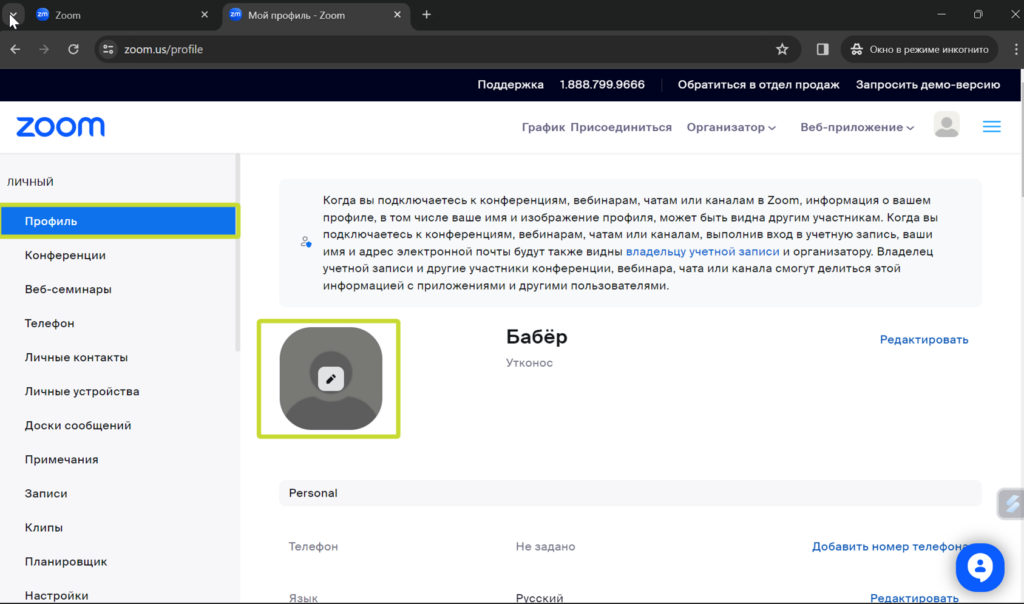Open the Chrome three-dot menu
This screenshot has height=604, width=1024.
tap(1016, 49)
